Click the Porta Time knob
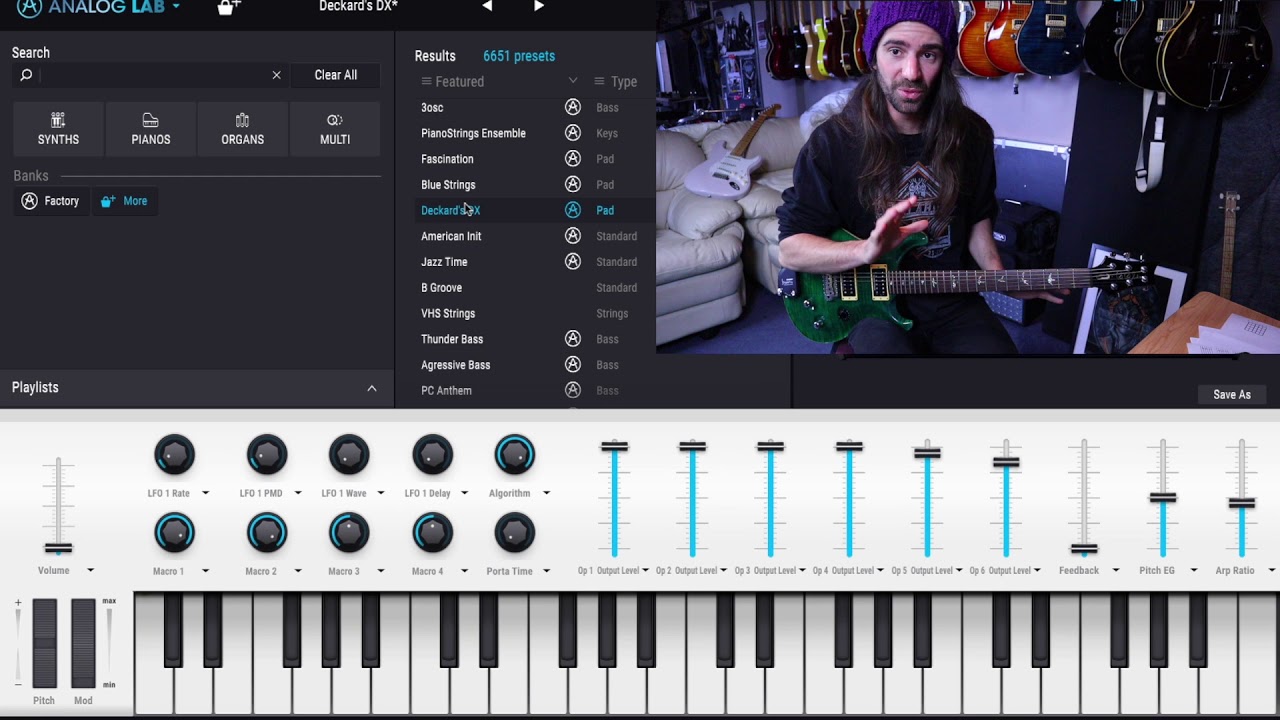1280x720 pixels. 514,533
